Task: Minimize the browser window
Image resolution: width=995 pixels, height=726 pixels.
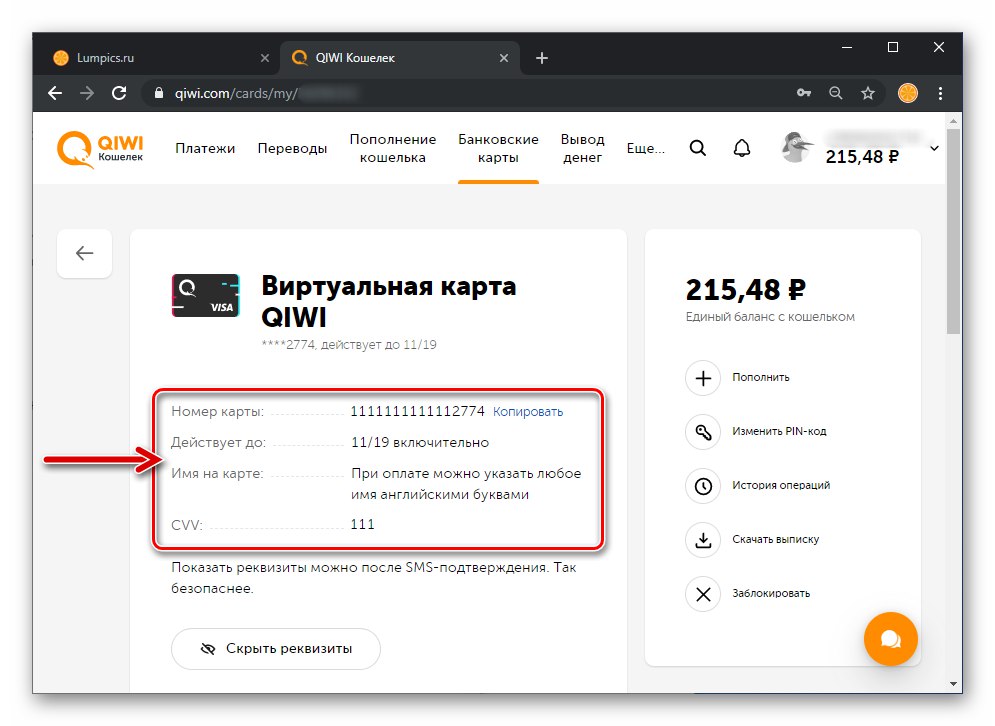Action: (x=847, y=48)
